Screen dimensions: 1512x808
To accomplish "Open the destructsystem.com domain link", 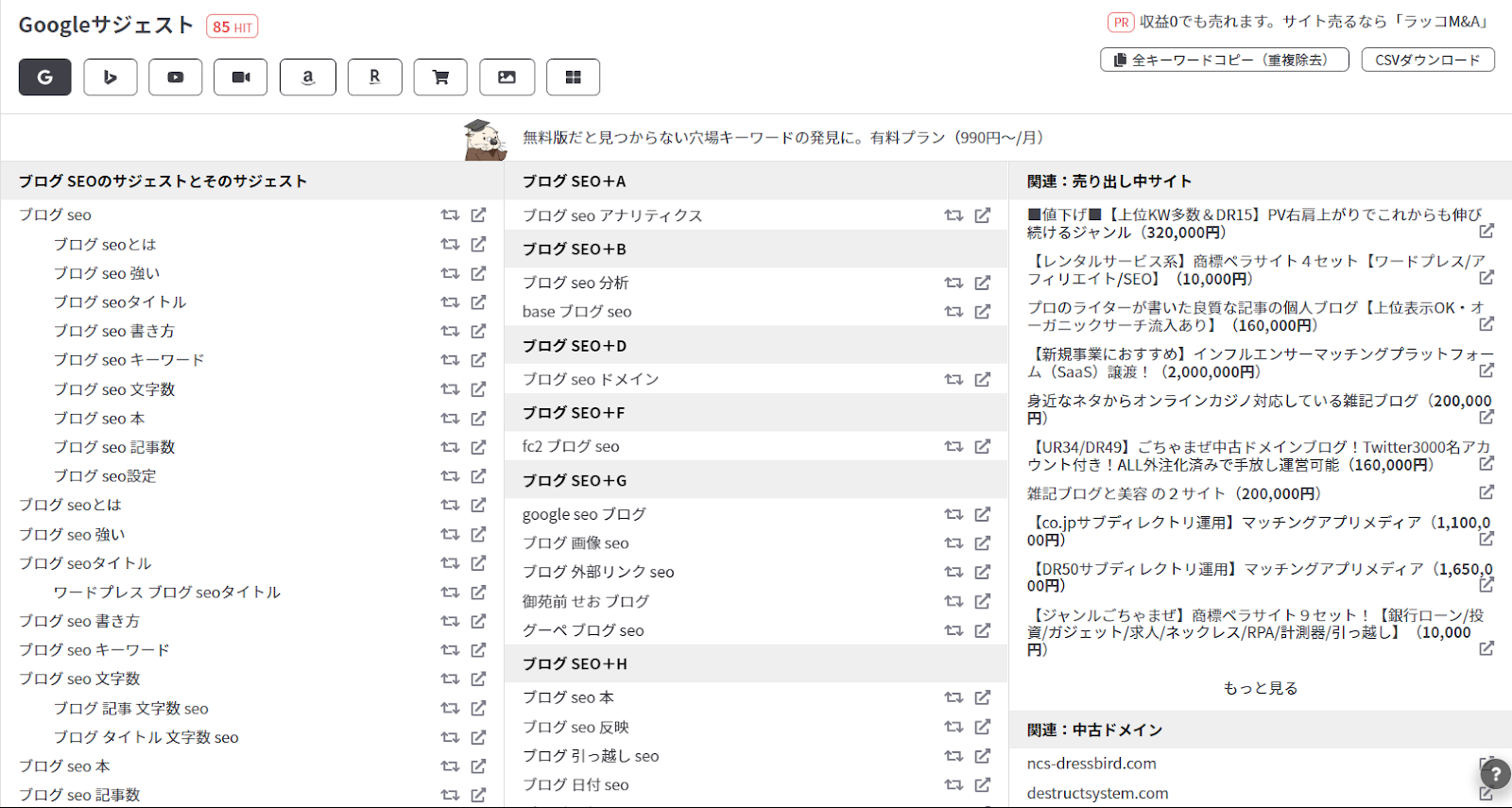I will (1097, 794).
